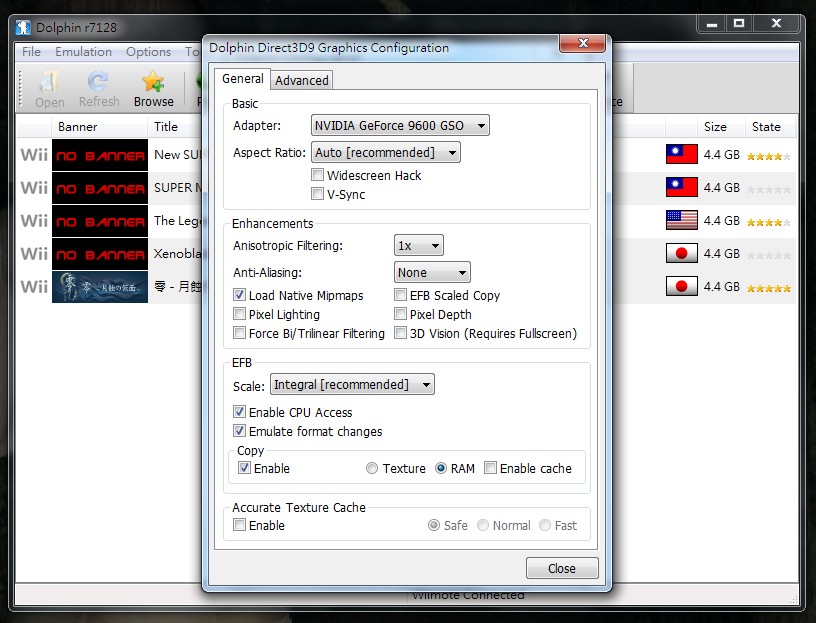Select the Normal texture cache radio option
816x623 pixels.
tap(482, 525)
